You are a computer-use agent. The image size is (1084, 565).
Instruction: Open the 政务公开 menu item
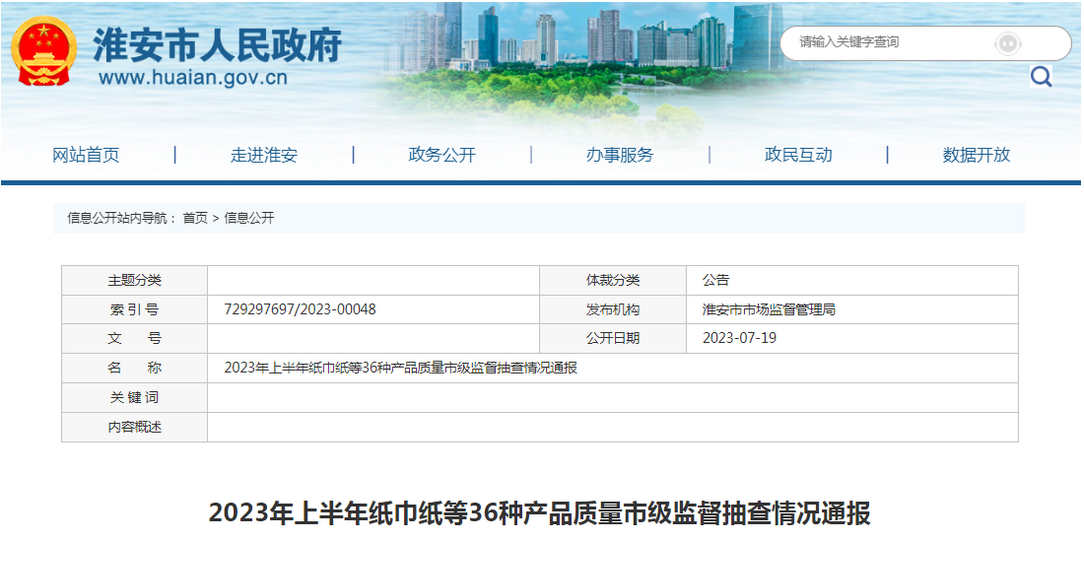click(x=442, y=155)
